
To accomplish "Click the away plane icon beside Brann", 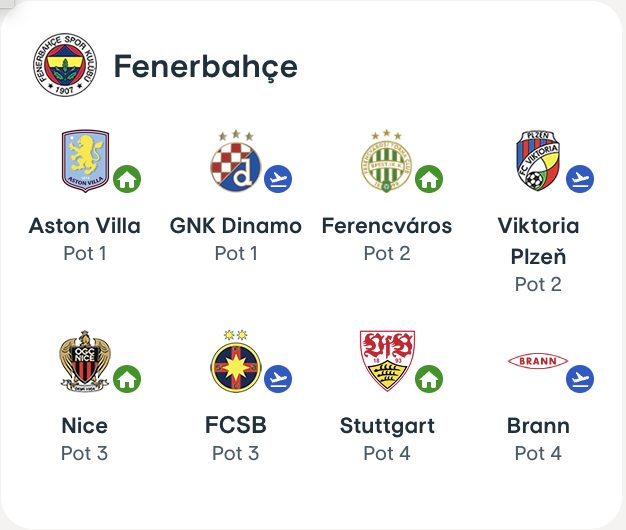I will pos(580,379).
